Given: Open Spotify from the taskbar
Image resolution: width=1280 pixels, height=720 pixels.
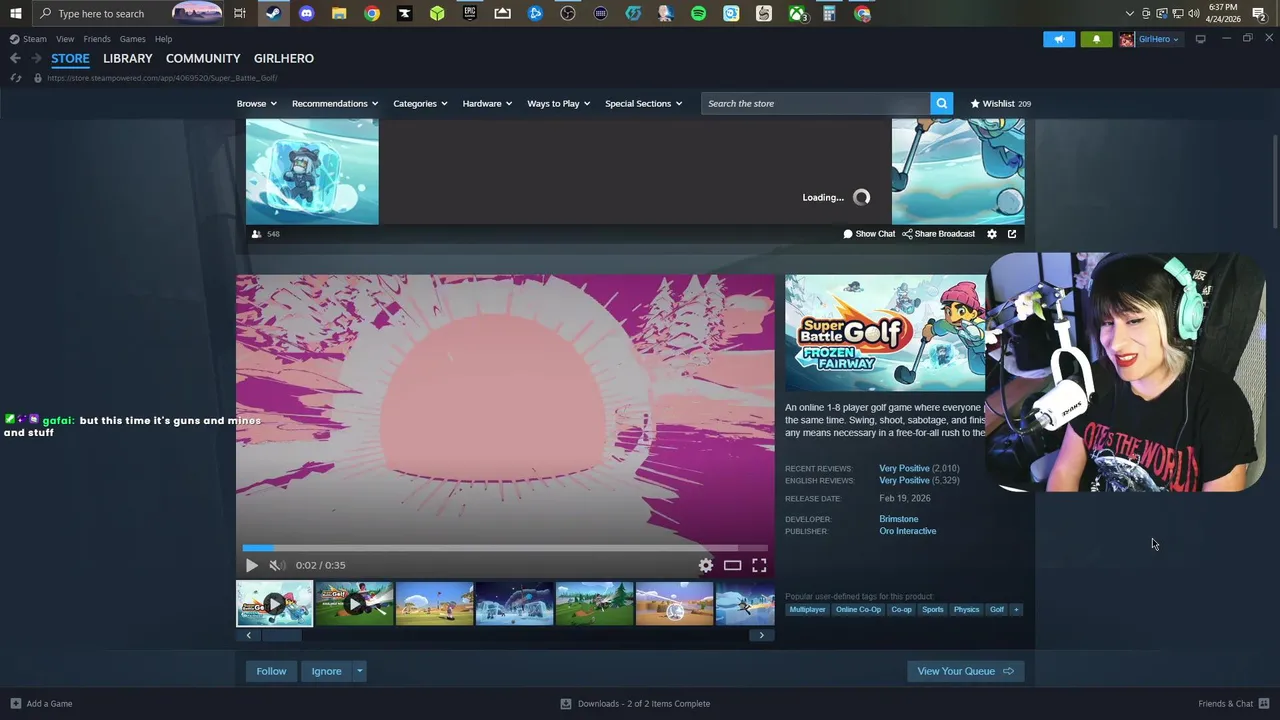Looking at the screenshot, I should 698,13.
